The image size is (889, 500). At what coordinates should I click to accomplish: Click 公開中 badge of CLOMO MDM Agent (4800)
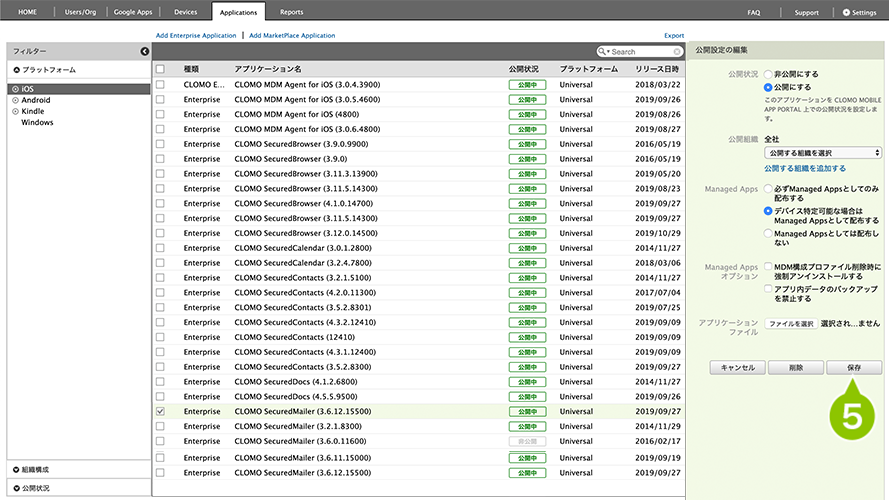coord(527,115)
